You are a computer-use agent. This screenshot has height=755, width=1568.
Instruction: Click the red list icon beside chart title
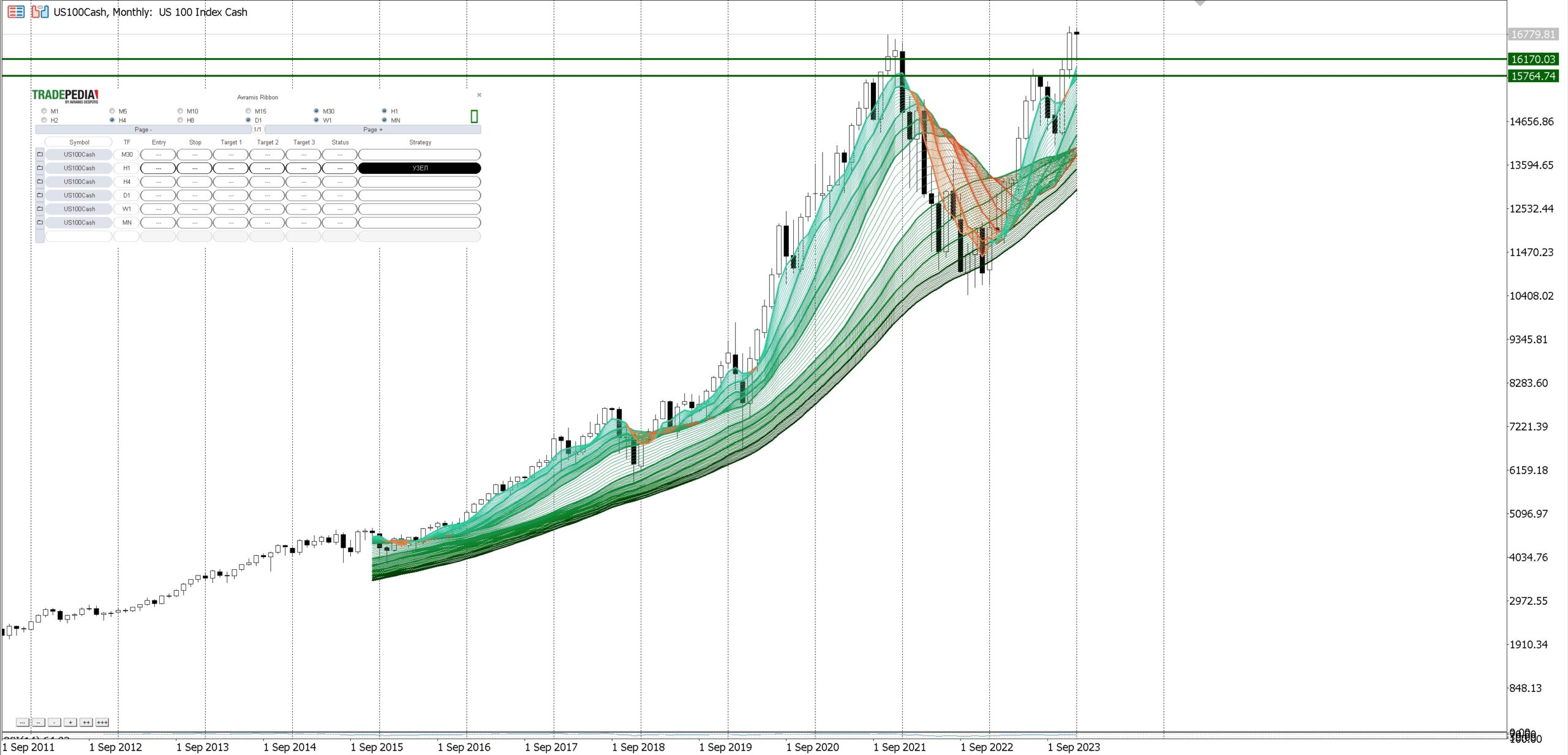[x=16, y=12]
